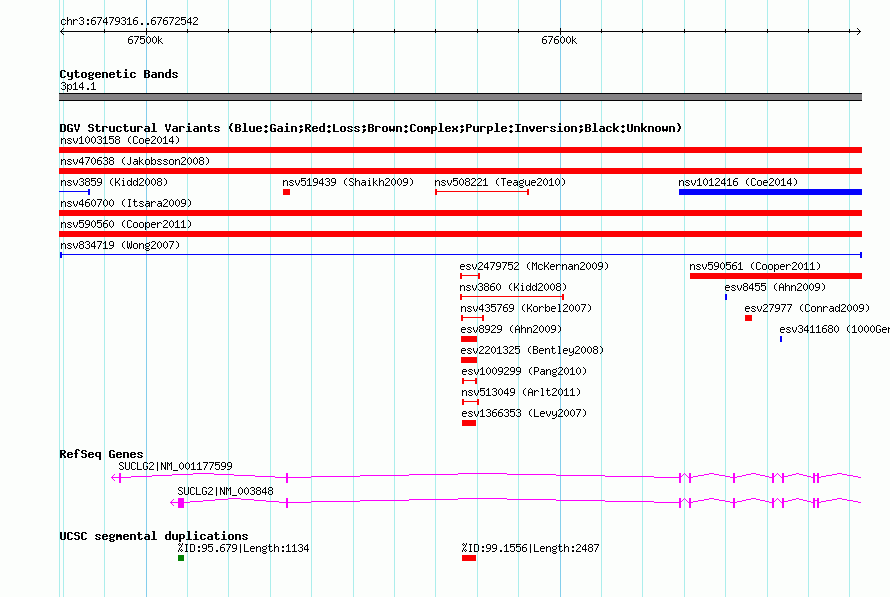
Task: Select the tiny blue esv3411680 marker
Action: pyautogui.click(x=781, y=339)
